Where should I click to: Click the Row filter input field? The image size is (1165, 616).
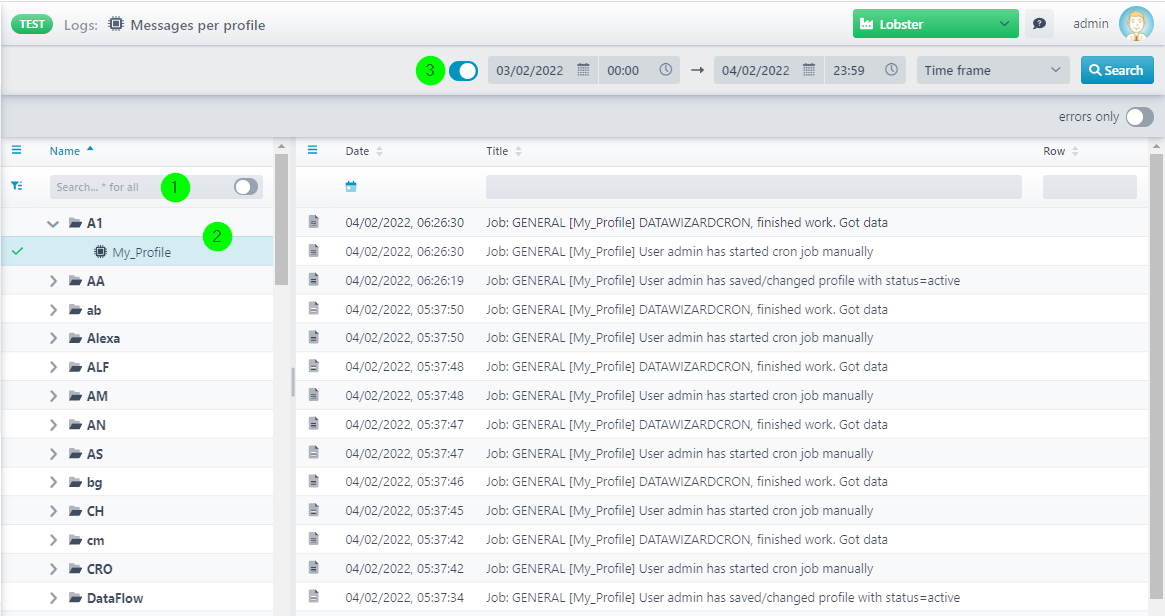pyautogui.click(x=1089, y=187)
